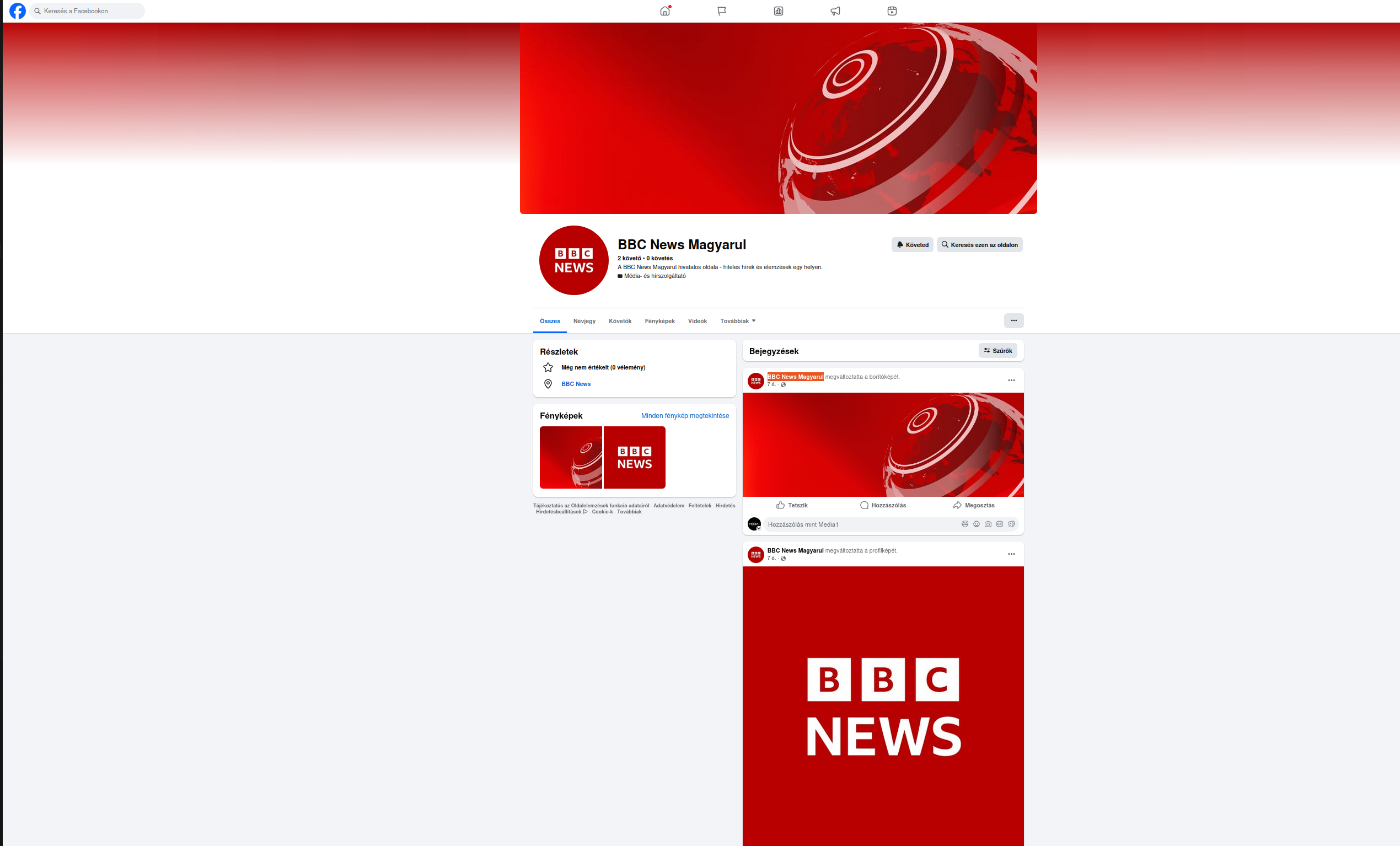This screenshot has height=846, width=1400.
Task: Expand the További tabs dropdown
Action: pos(738,321)
